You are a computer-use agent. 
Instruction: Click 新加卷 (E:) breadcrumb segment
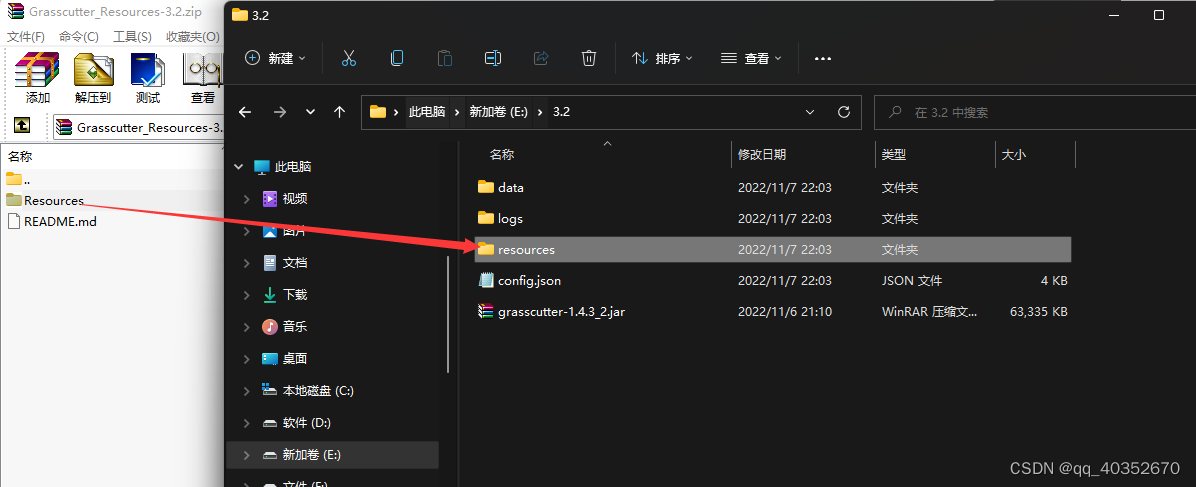[496, 112]
